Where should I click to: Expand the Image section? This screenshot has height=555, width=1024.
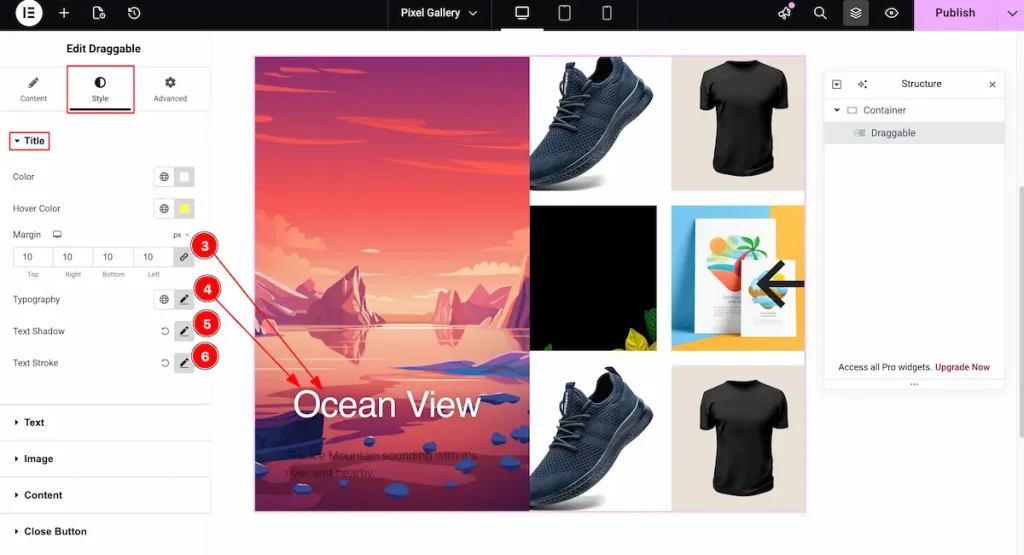tap(38, 459)
